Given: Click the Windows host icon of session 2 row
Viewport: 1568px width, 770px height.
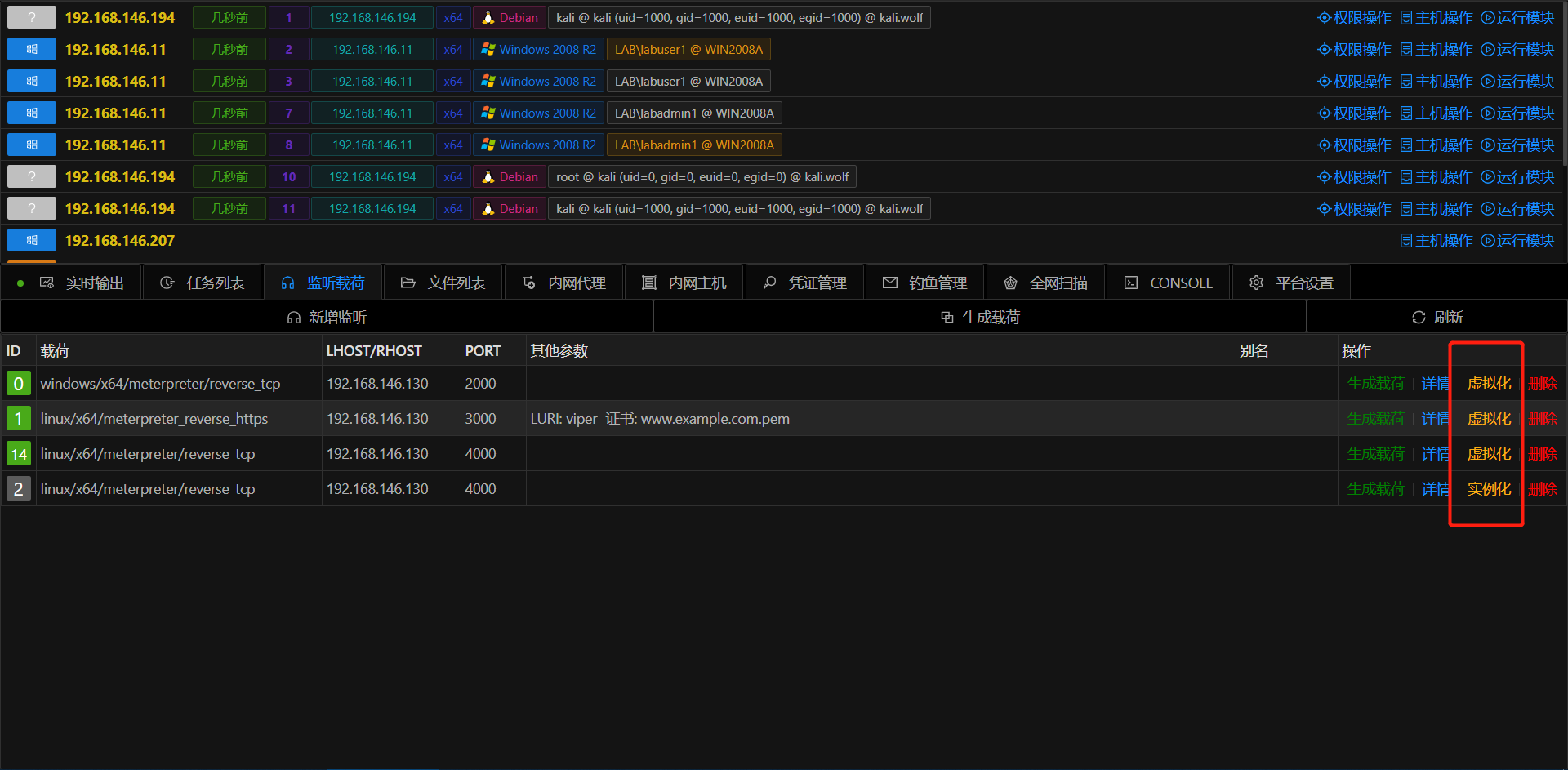Looking at the screenshot, I should point(32,49).
